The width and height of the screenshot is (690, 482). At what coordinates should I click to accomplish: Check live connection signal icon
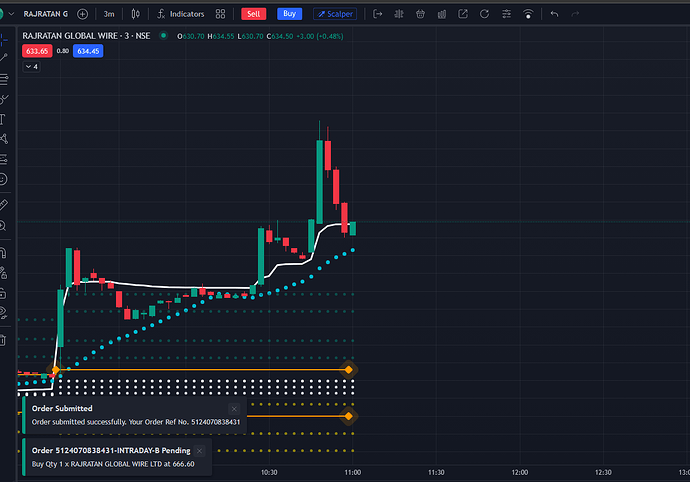click(528, 14)
